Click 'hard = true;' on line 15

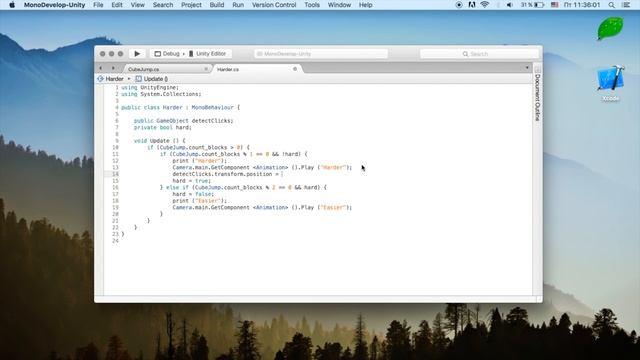tap(192, 181)
